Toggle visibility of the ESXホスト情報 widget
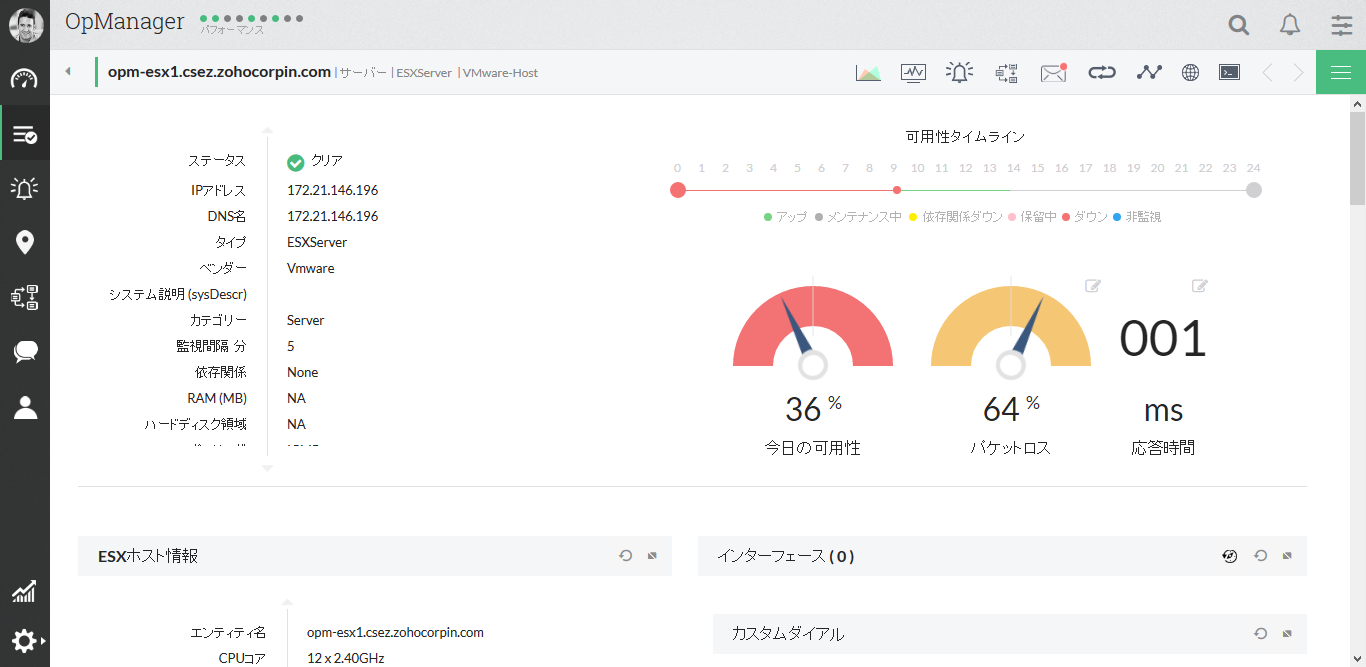The width and height of the screenshot is (1366, 667). [651, 555]
